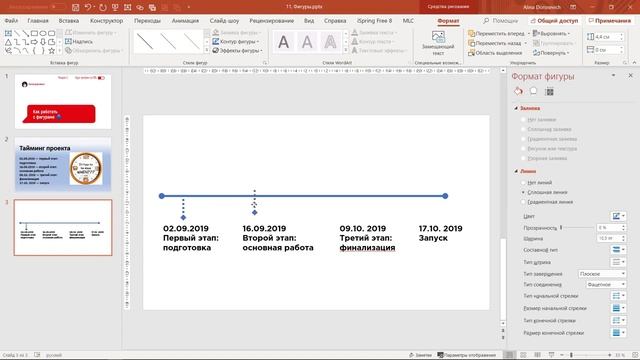Collapse the Заливка section

click(x=516, y=108)
